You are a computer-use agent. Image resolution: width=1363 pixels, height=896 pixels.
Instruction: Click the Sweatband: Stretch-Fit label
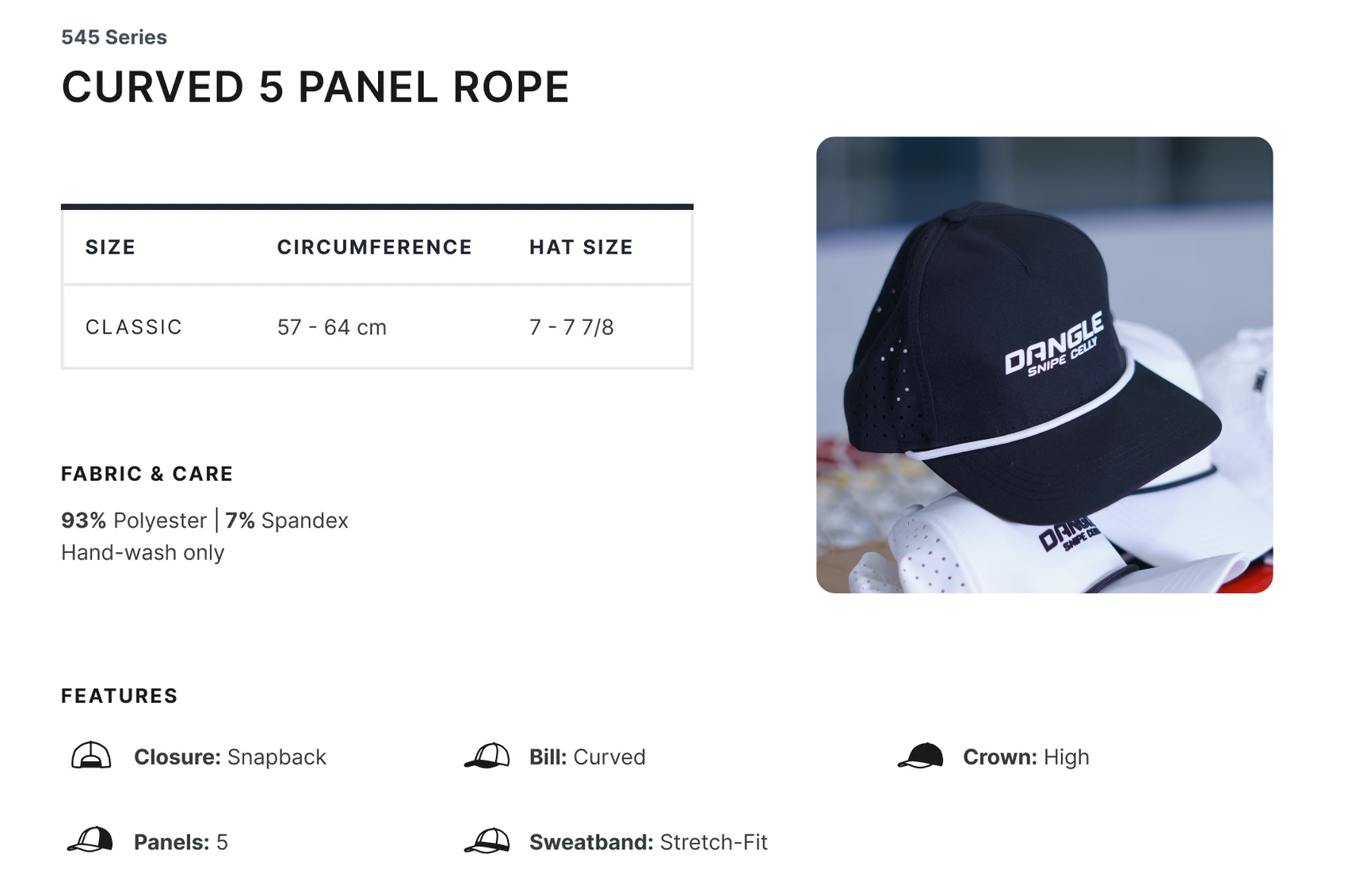pos(648,842)
